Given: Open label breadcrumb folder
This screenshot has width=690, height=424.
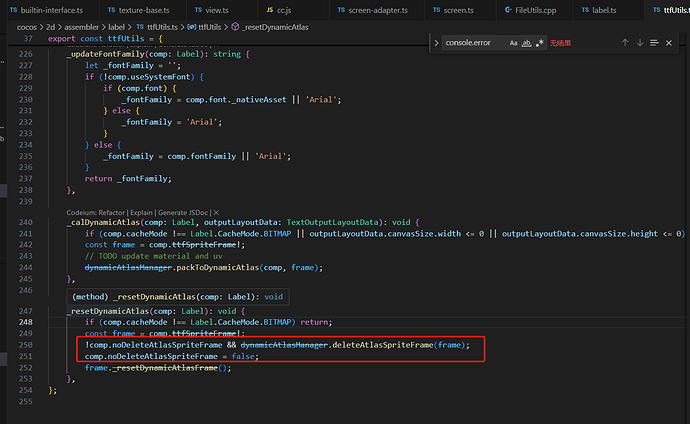Looking at the screenshot, I should pyautogui.click(x=117, y=27).
